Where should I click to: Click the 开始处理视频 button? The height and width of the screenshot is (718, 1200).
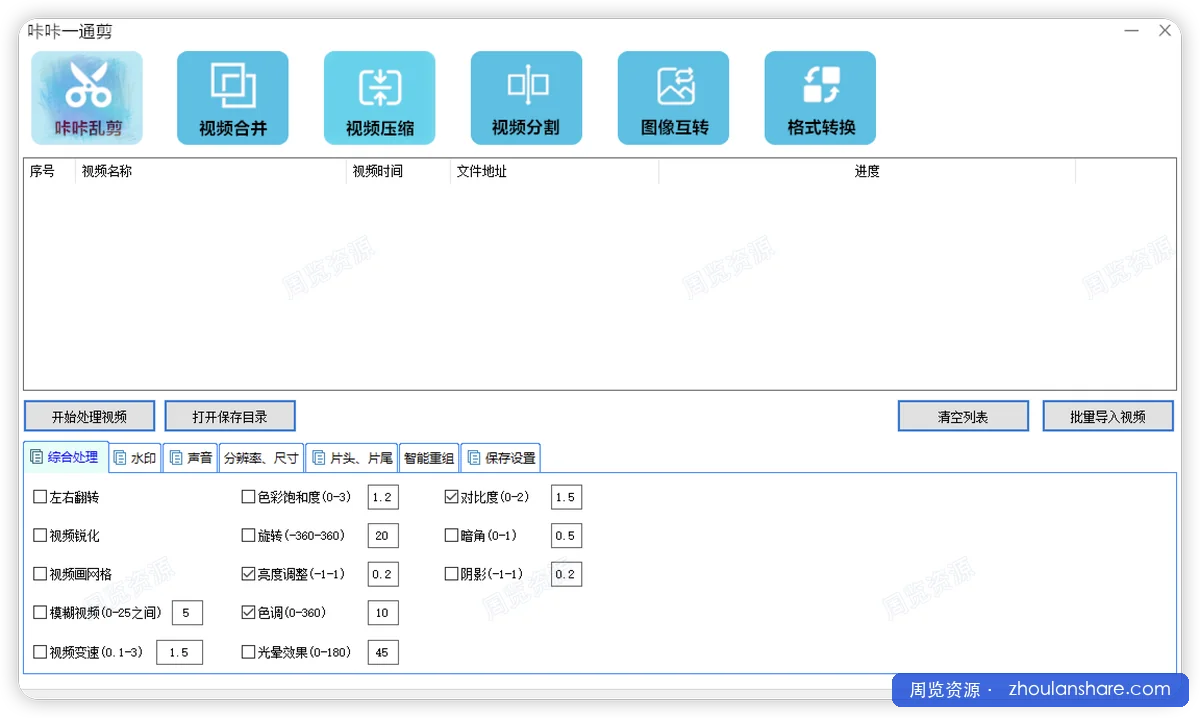[x=90, y=416]
